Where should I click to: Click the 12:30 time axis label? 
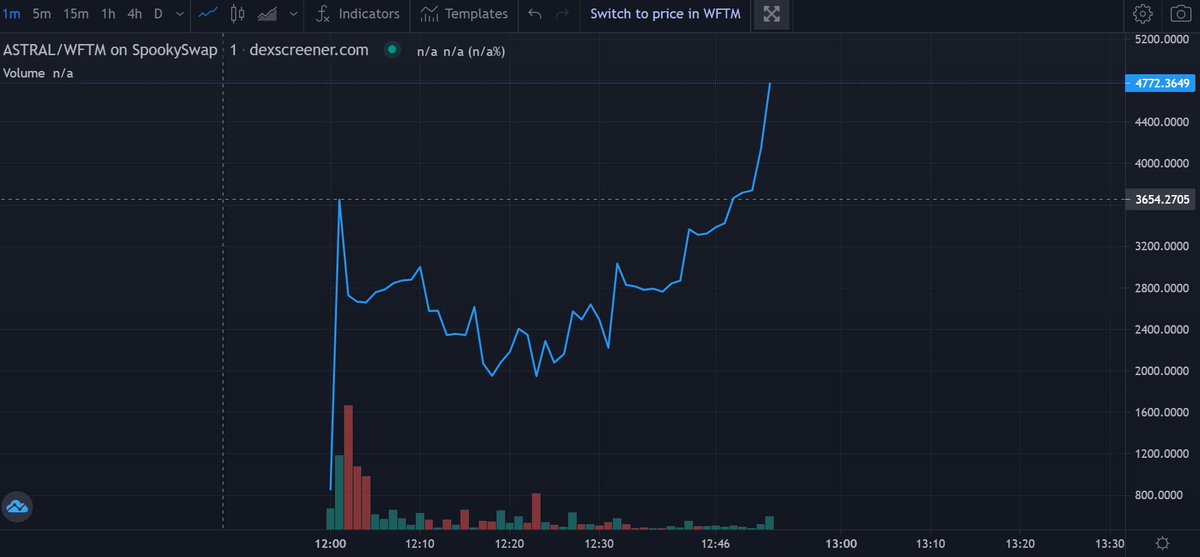tap(598, 543)
